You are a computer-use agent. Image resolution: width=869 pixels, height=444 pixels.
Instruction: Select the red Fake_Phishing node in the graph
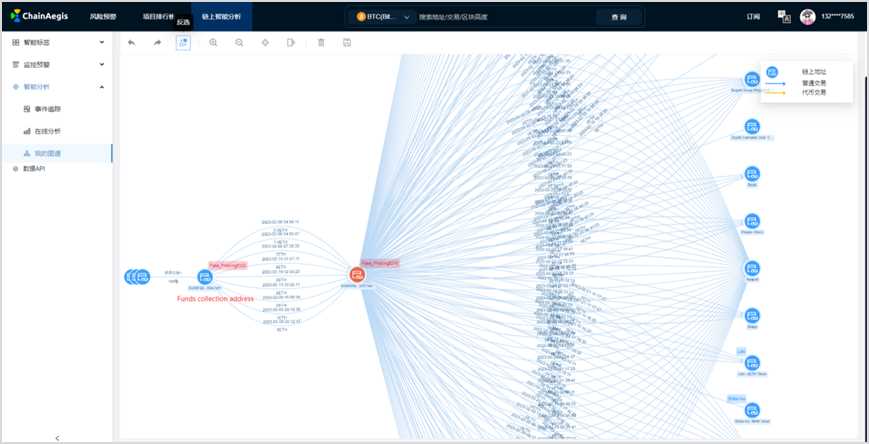point(357,275)
